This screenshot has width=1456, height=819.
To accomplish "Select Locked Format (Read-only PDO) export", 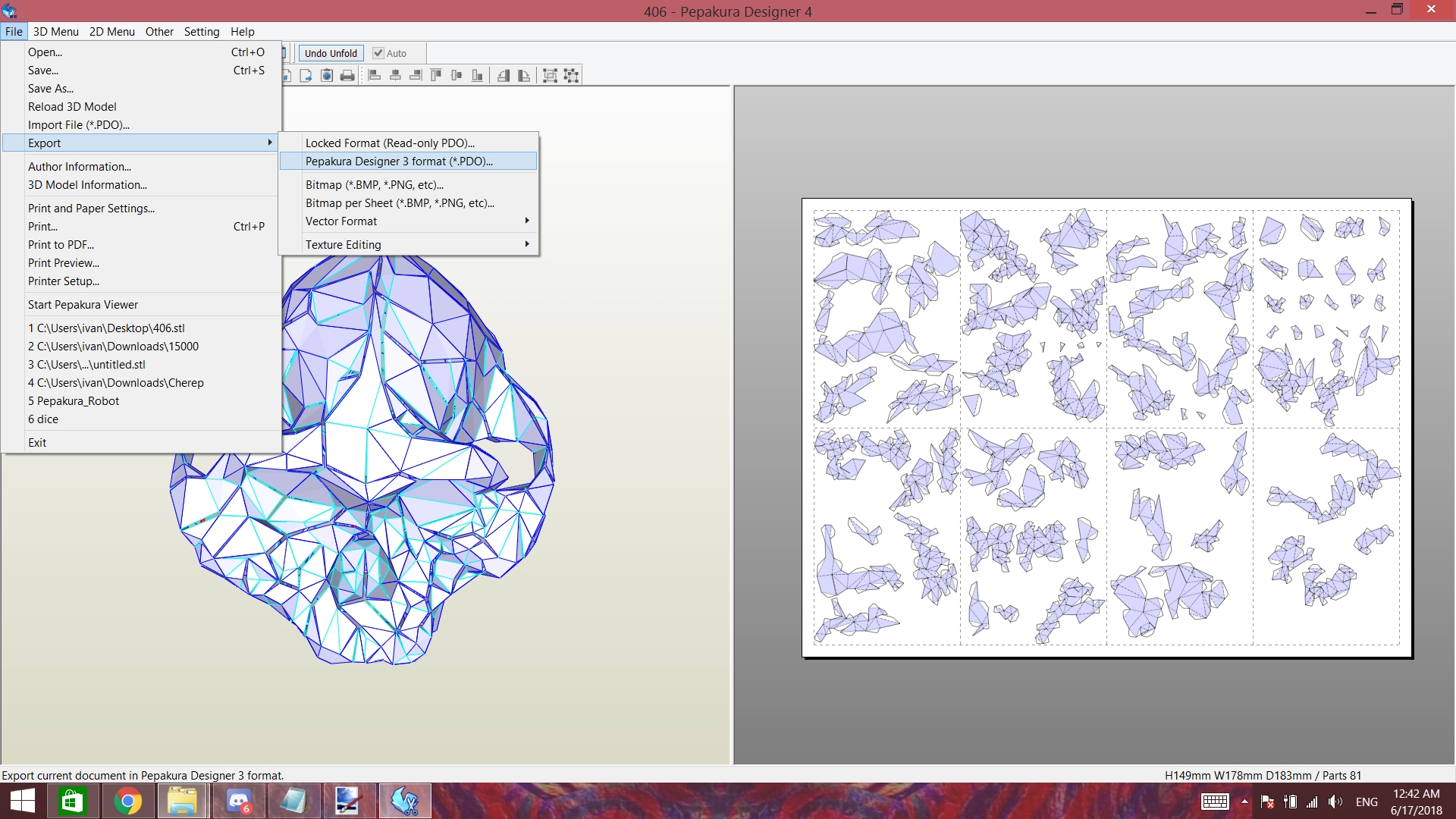I will [409, 143].
